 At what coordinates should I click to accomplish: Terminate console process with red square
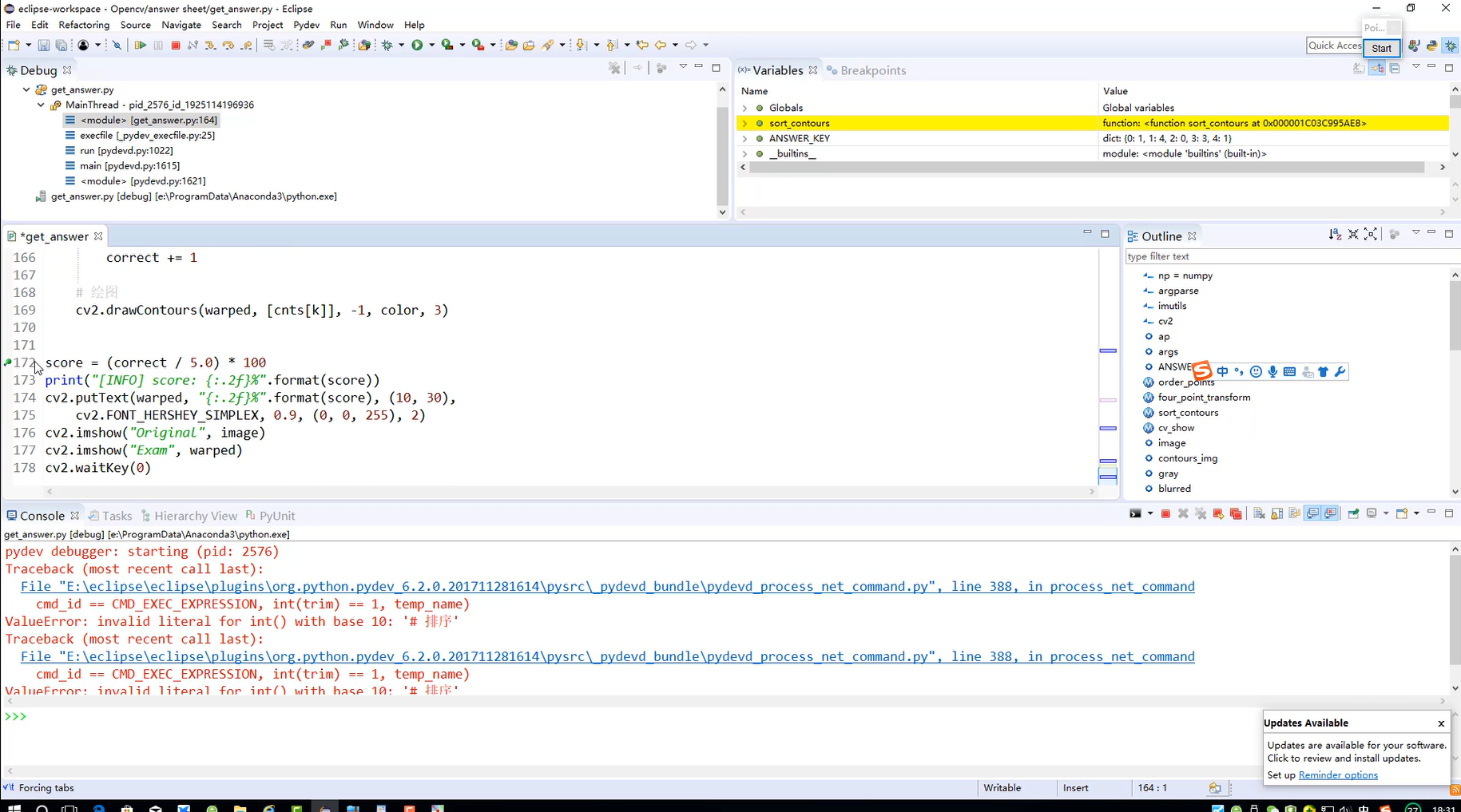(1165, 513)
